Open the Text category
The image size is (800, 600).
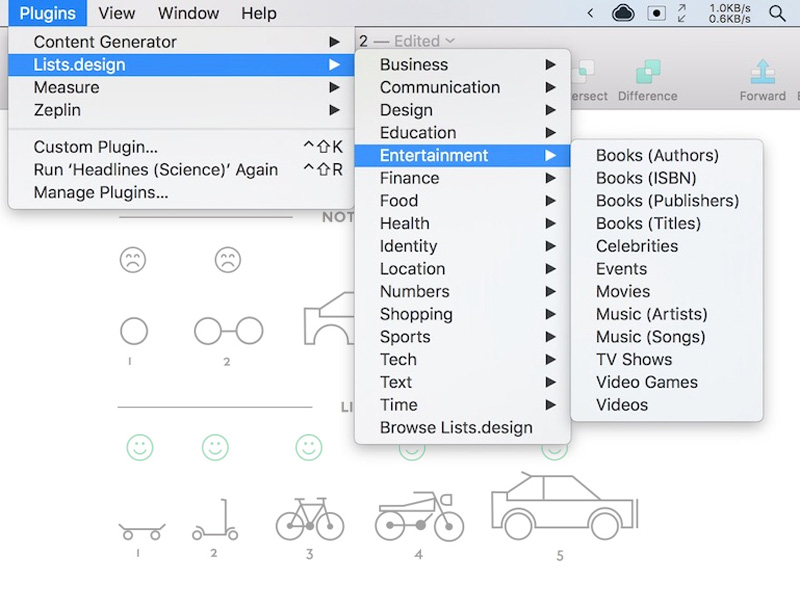(x=462, y=382)
